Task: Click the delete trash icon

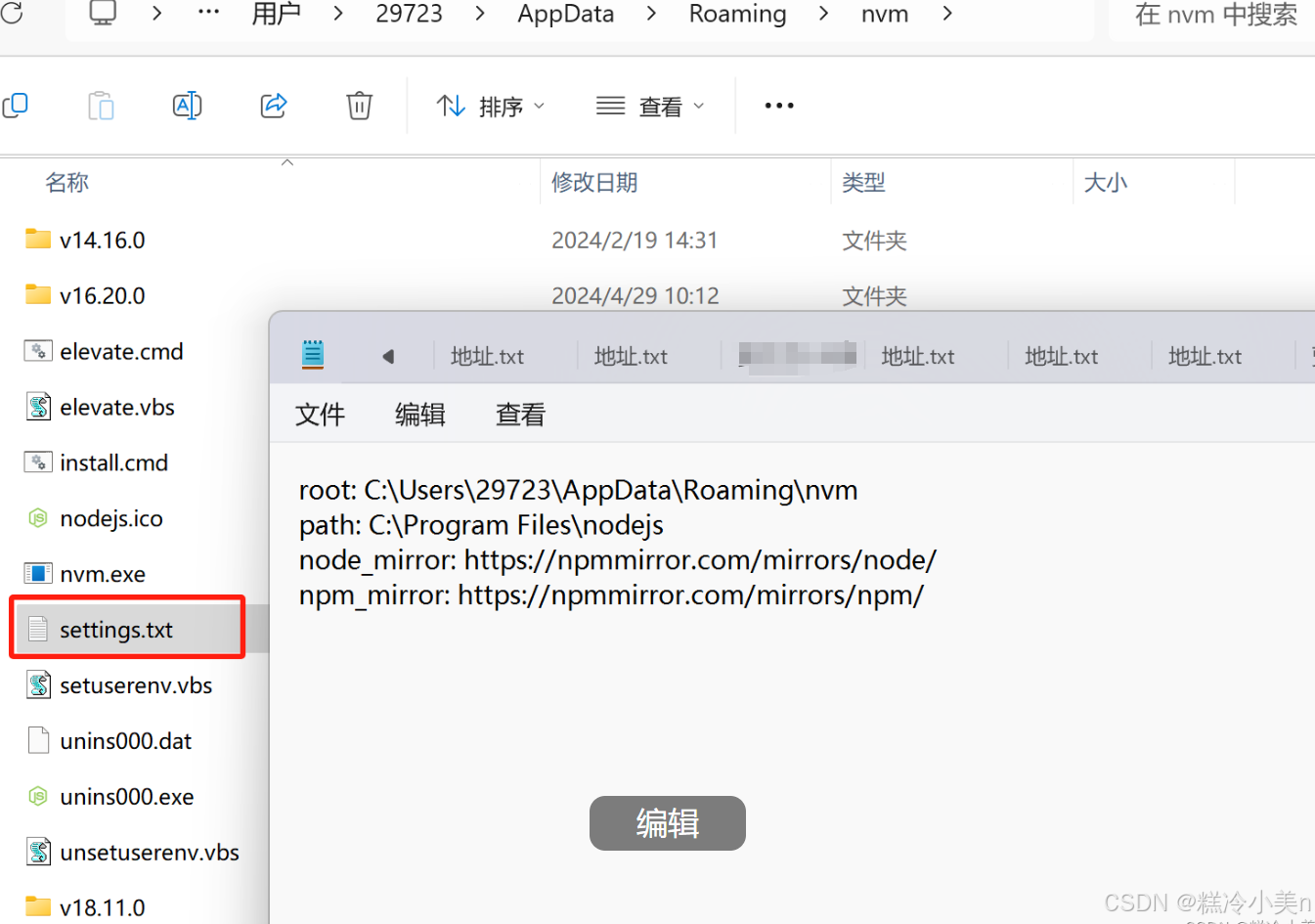Action: (x=358, y=106)
